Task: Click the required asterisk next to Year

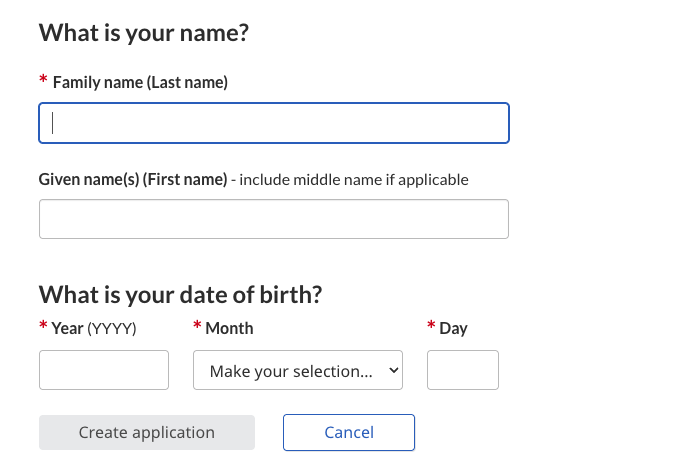Action: (43, 327)
